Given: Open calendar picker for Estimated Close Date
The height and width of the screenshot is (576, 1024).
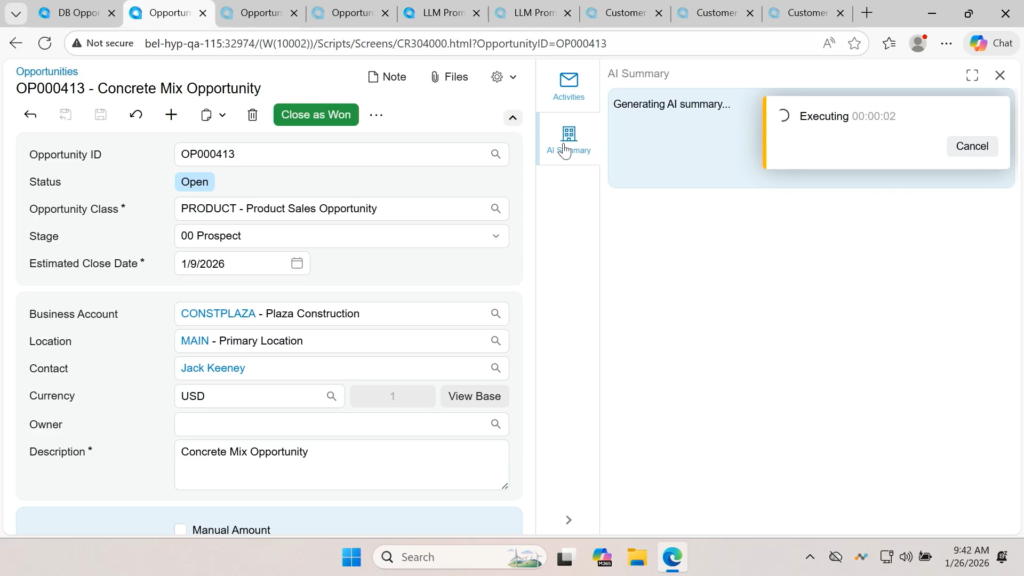Looking at the screenshot, I should (x=297, y=264).
